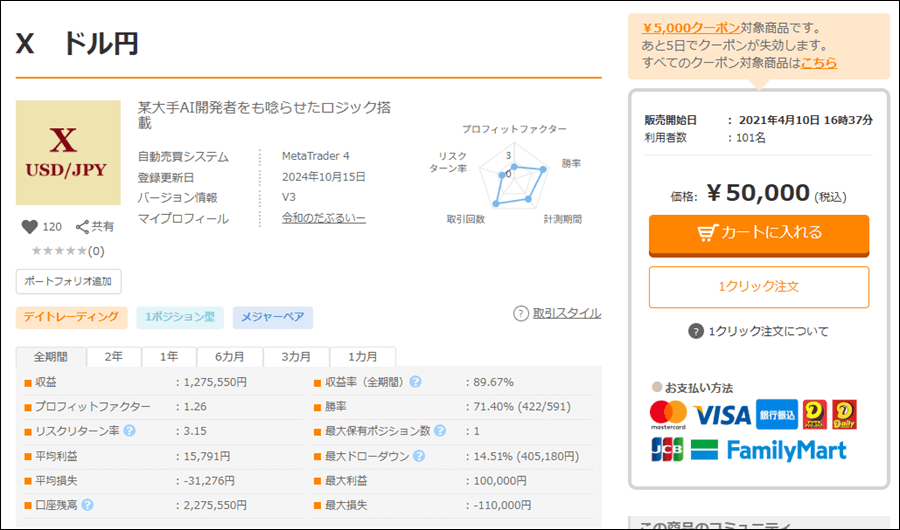This screenshot has width=900, height=530.
Task: Click help icon beside 最大保有ポジション数
Action: tap(439, 431)
